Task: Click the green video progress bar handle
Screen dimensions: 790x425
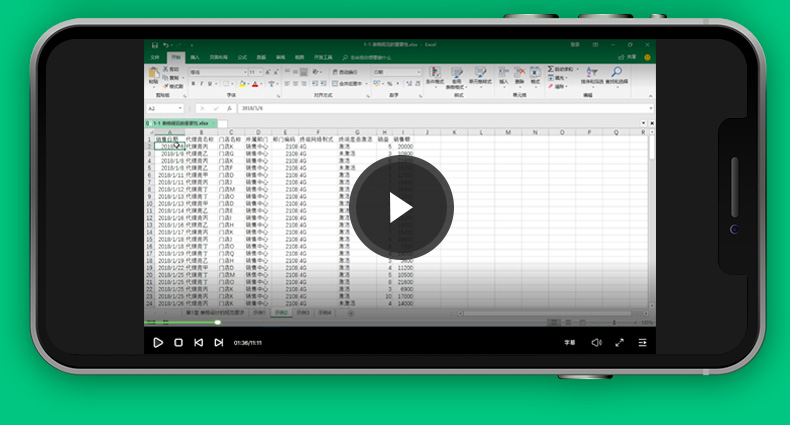Action: pos(218,322)
